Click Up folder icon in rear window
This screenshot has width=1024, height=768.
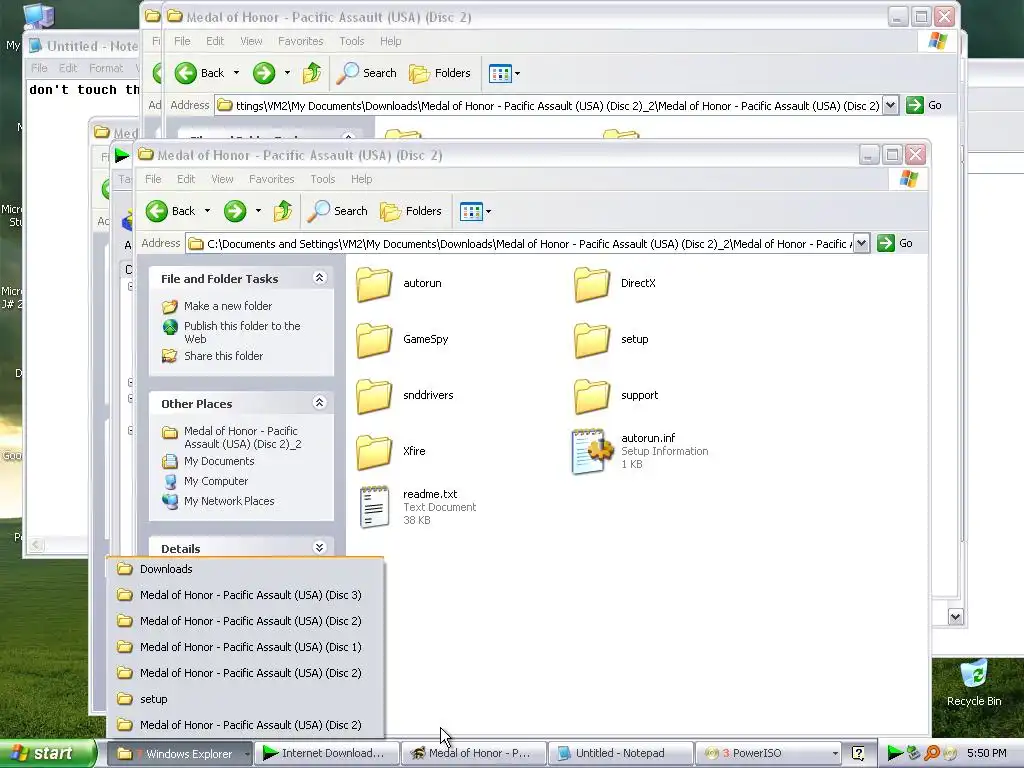312,73
